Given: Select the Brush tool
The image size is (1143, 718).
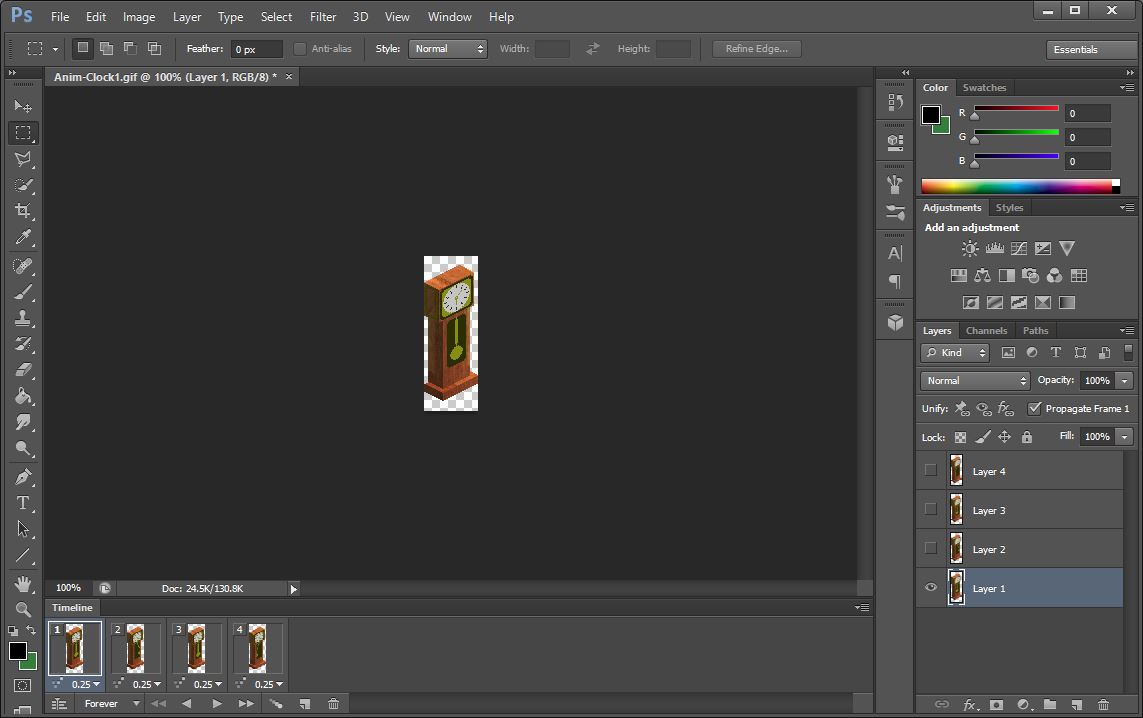Looking at the screenshot, I should click(23, 292).
